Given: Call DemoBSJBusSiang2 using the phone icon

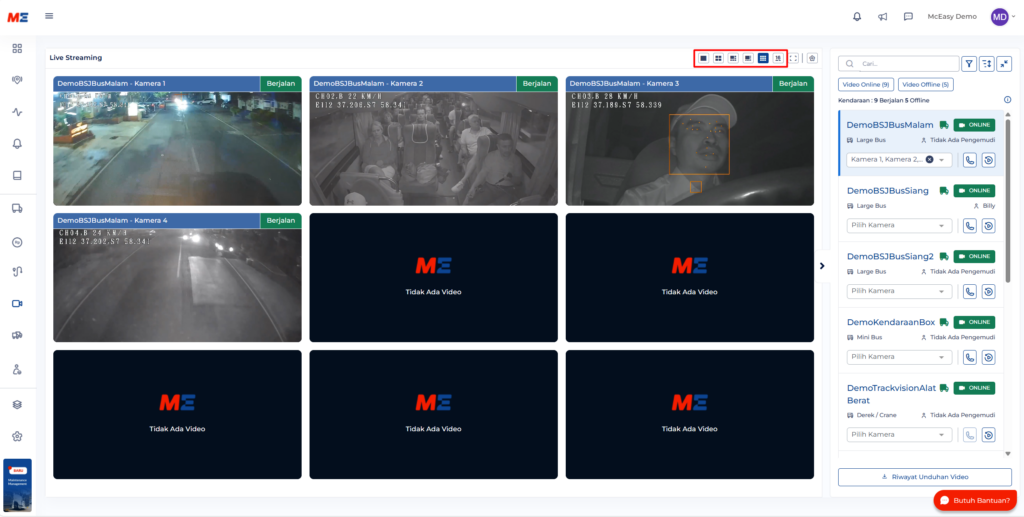Looking at the screenshot, I should tap(970, 291).
